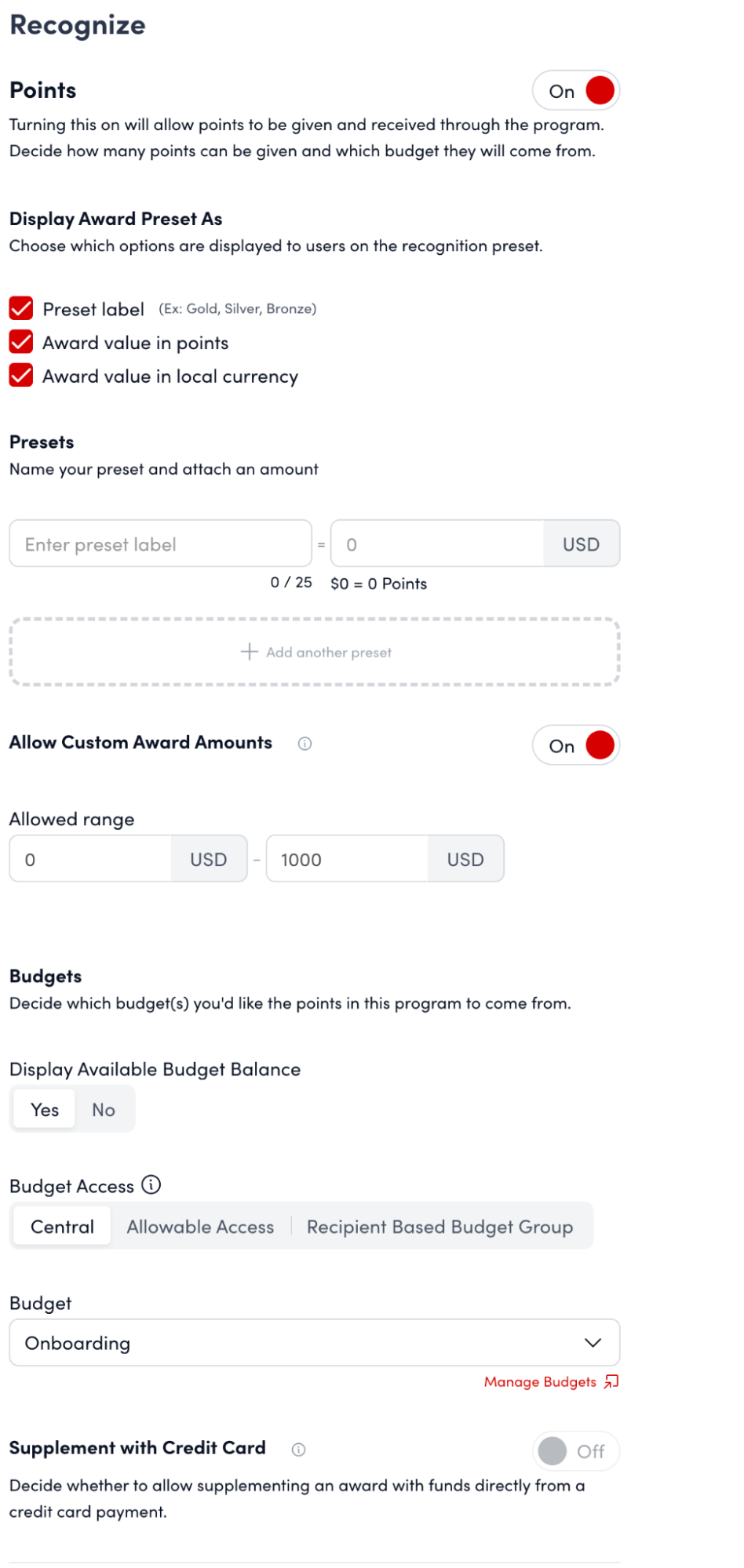Screen dimensions: 744x1568
Task: Select the Central budget access option
Action: (62, 1227)
